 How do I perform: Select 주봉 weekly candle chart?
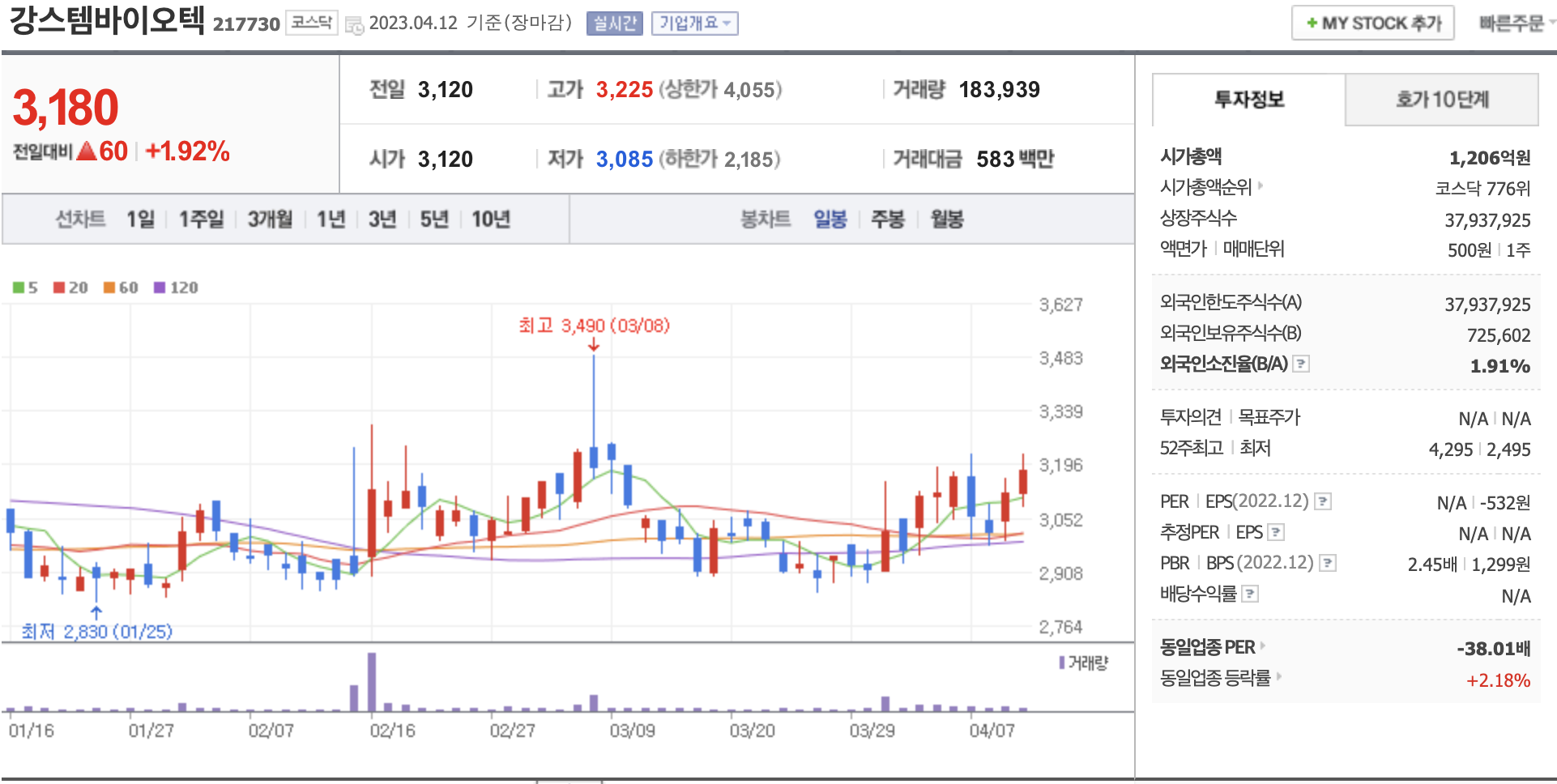(887, 219)
